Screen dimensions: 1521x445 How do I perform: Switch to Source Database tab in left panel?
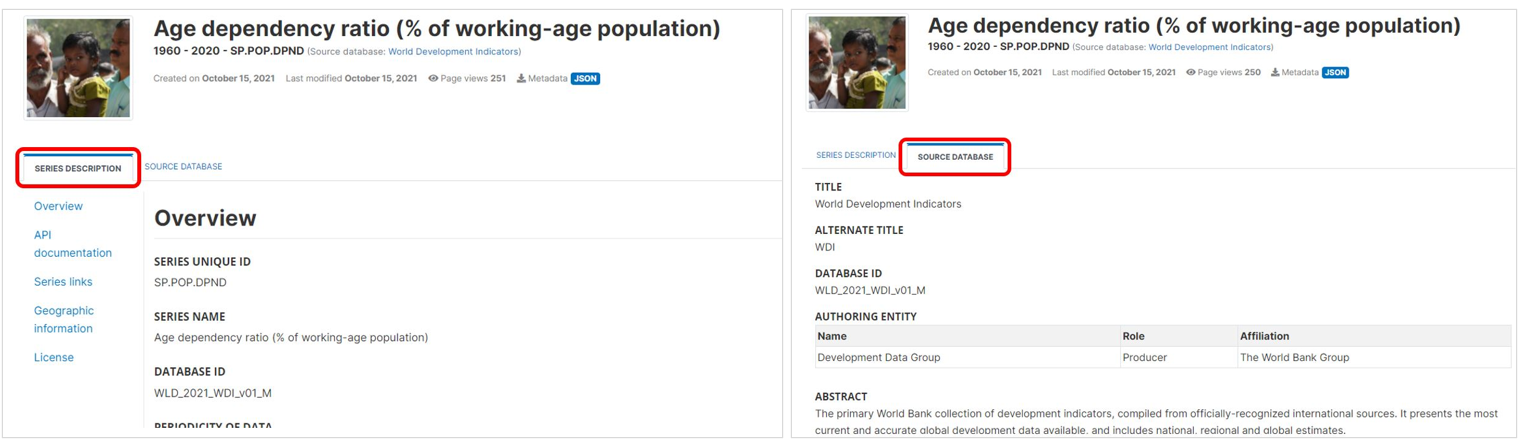point(183,167)
